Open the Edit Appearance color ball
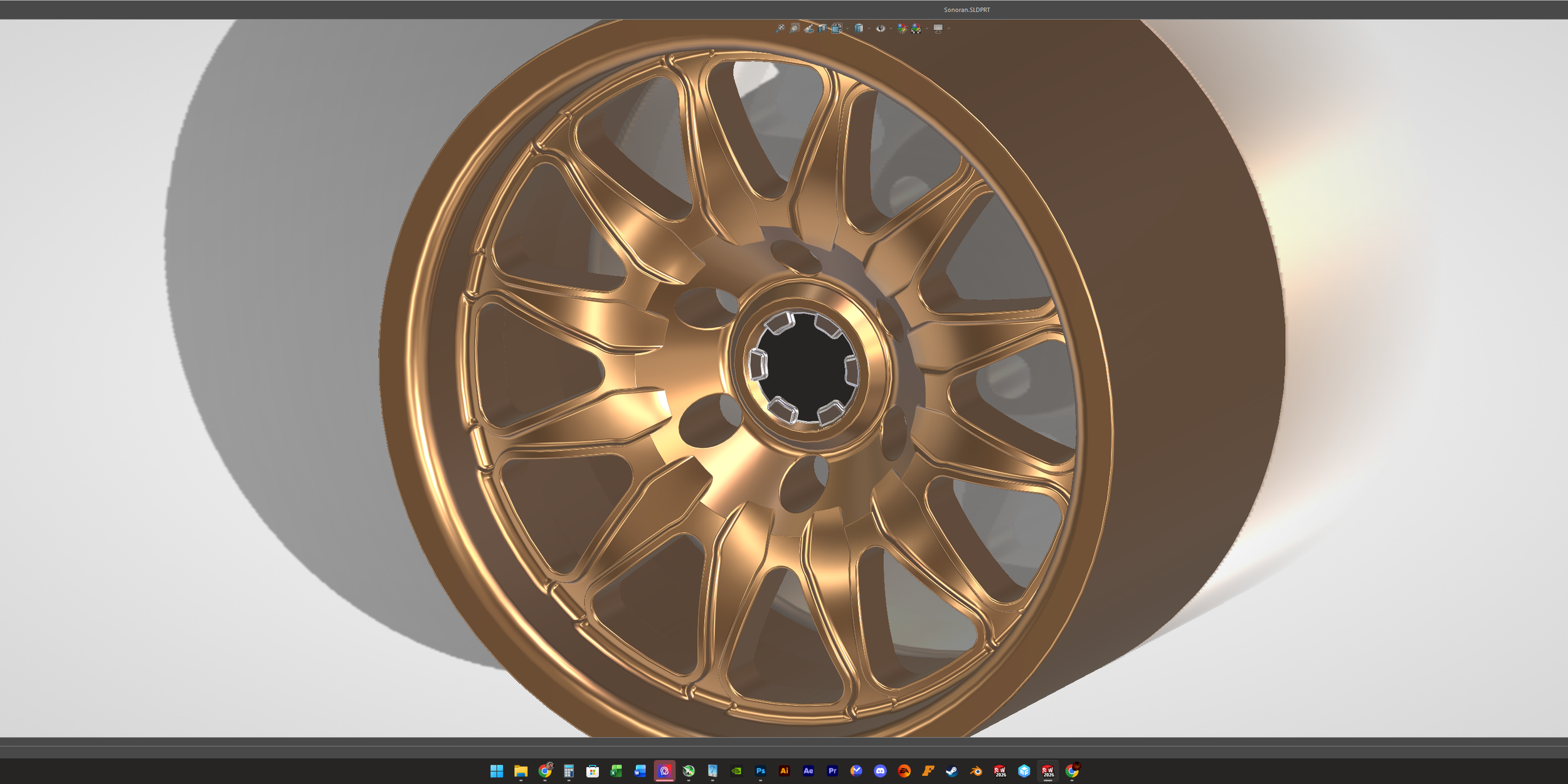Screen dimensions: 1568x784 tap(902, 28)
